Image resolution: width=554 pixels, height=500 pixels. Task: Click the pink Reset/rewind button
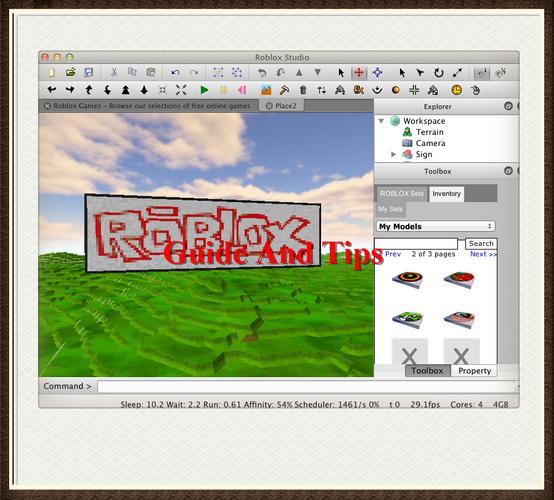[x=242, y=90]
